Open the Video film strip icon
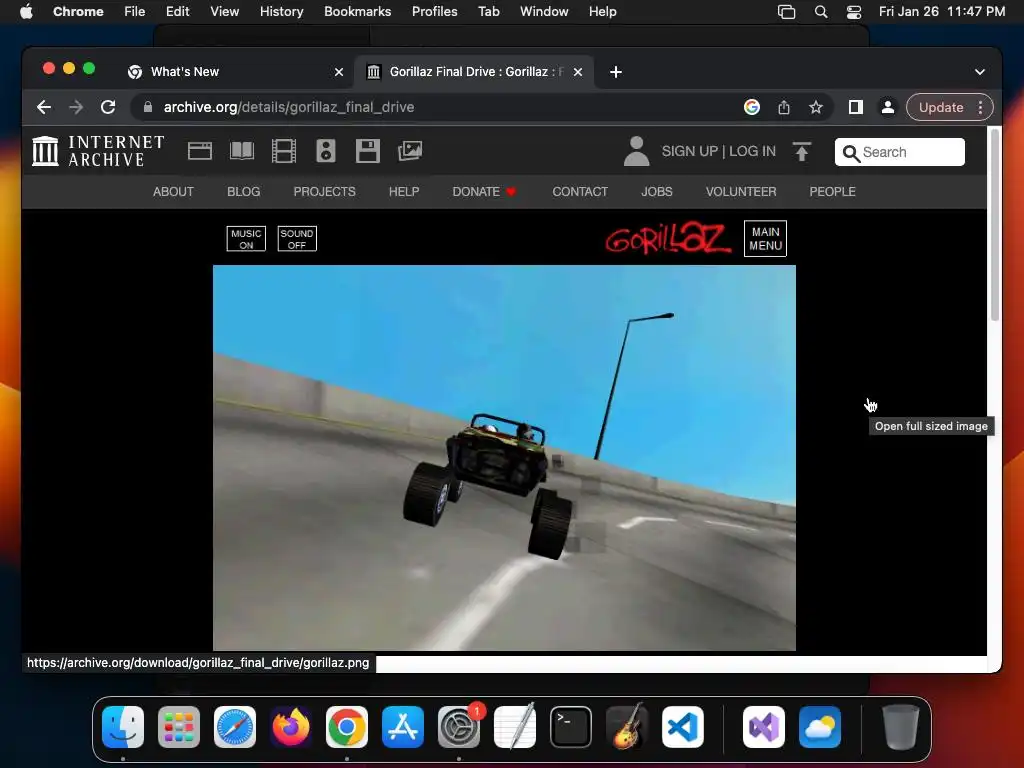This screenshot has height=768, width=1024. point(283,151)
